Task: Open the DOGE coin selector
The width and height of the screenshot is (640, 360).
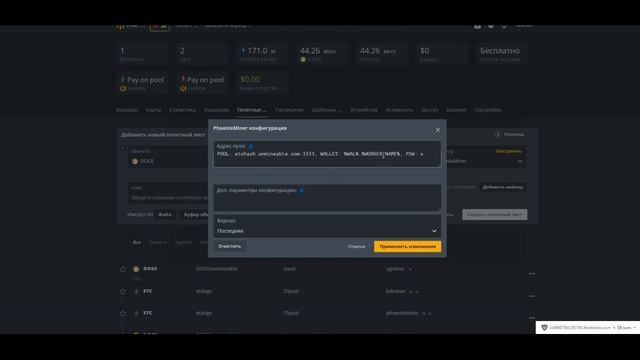Action: tap(169, 157)
